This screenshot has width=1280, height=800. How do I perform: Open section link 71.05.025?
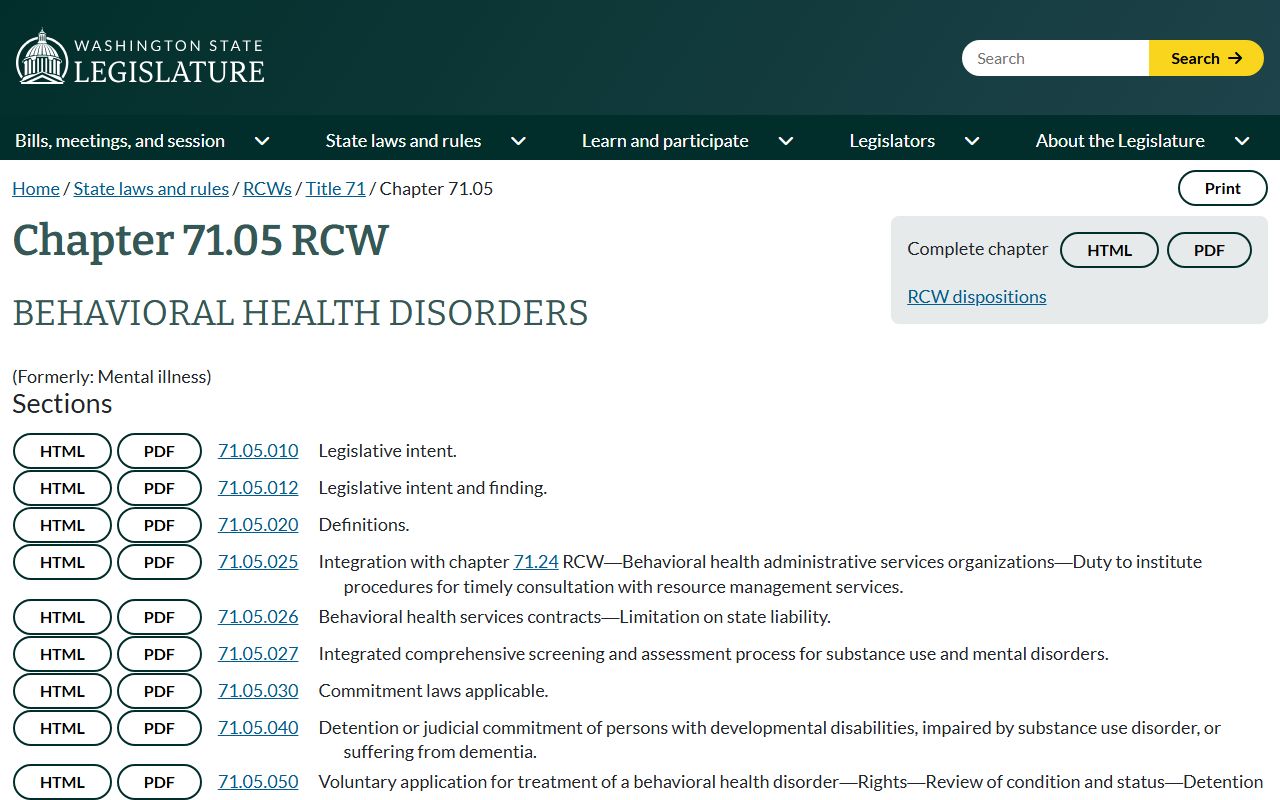[x=258, y=562]
